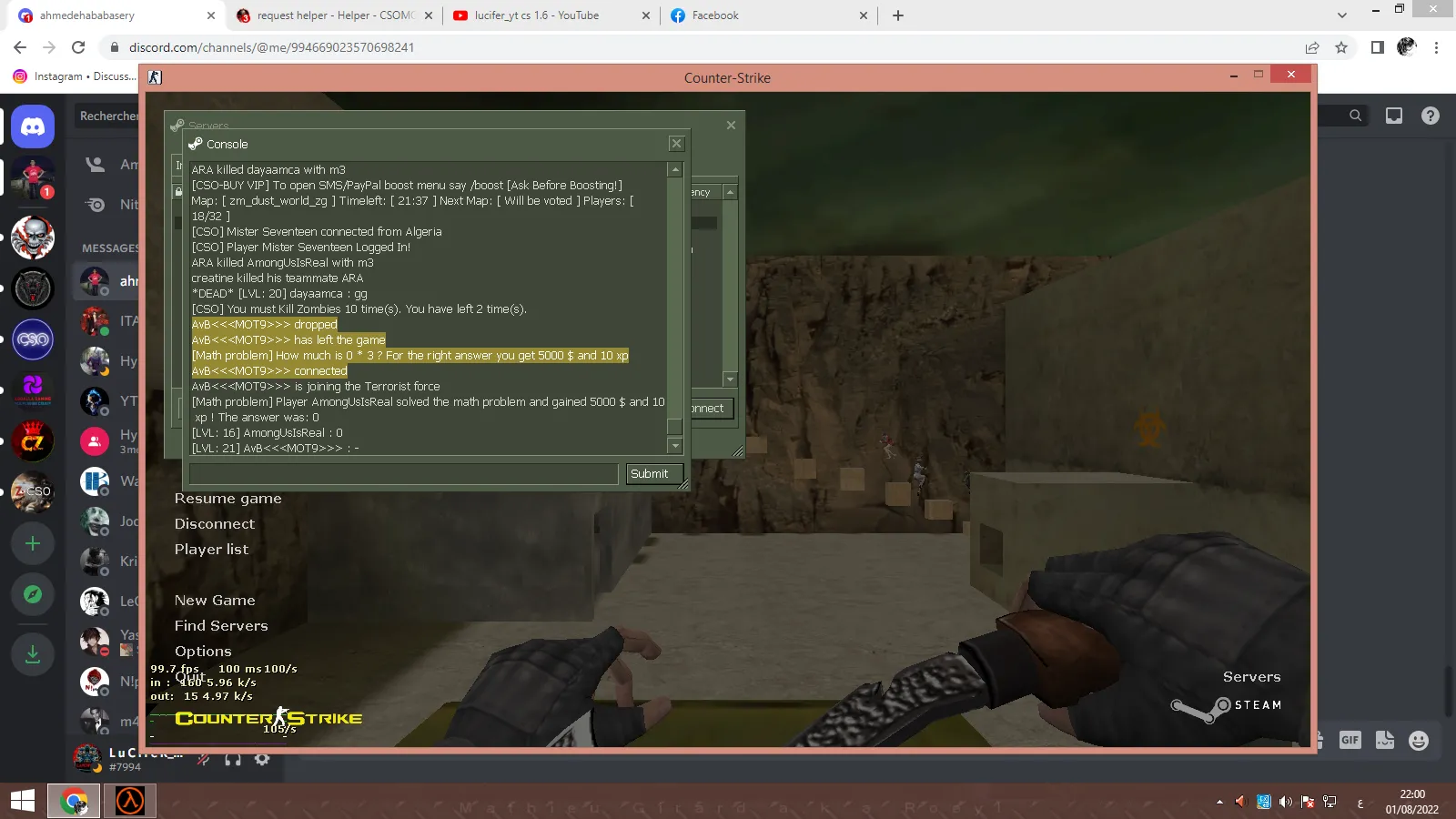Click the Download Apps icon in Discord
The height and width of the screenshot is (819, 1456).
[33, 653]
